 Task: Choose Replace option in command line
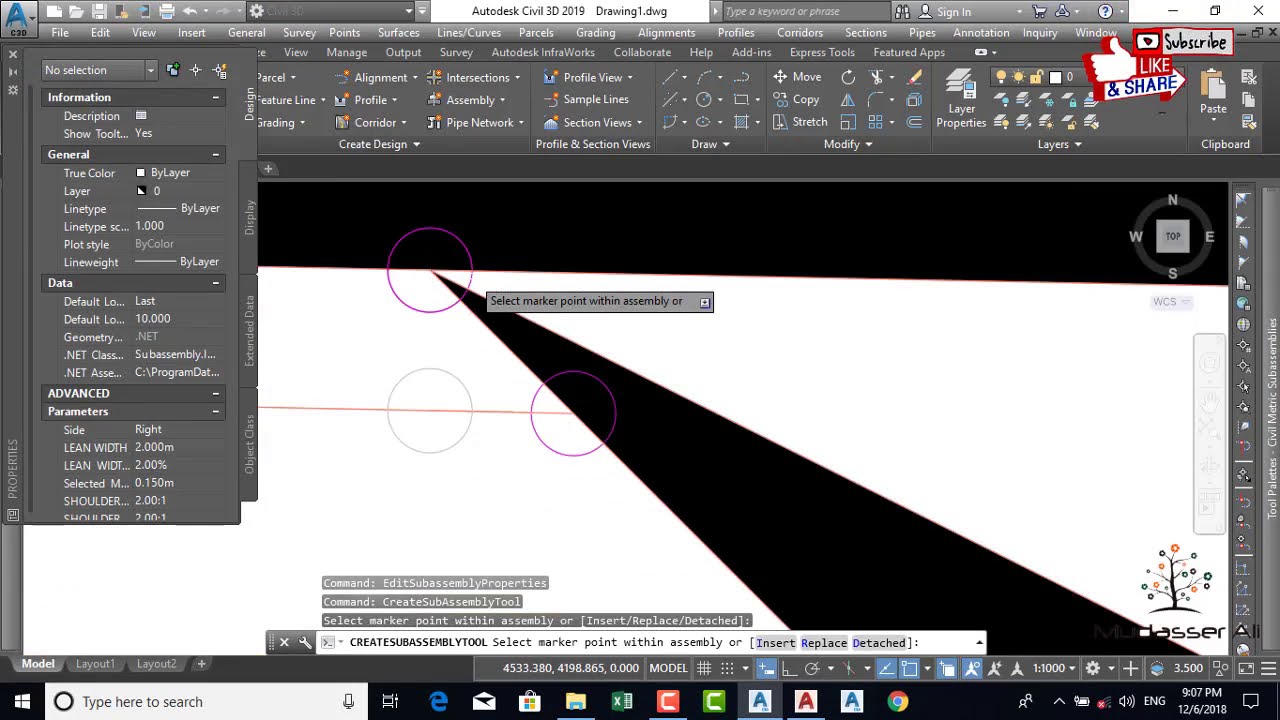pos(824,643)
